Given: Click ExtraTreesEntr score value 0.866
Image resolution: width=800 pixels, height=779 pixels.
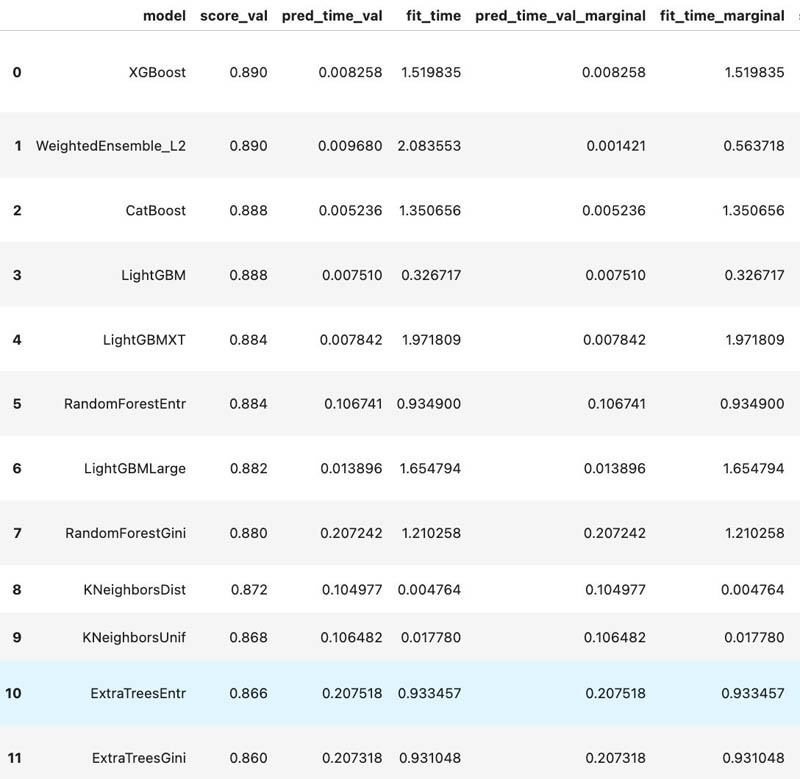Looking at the screenshot, I should click(248, 693).
